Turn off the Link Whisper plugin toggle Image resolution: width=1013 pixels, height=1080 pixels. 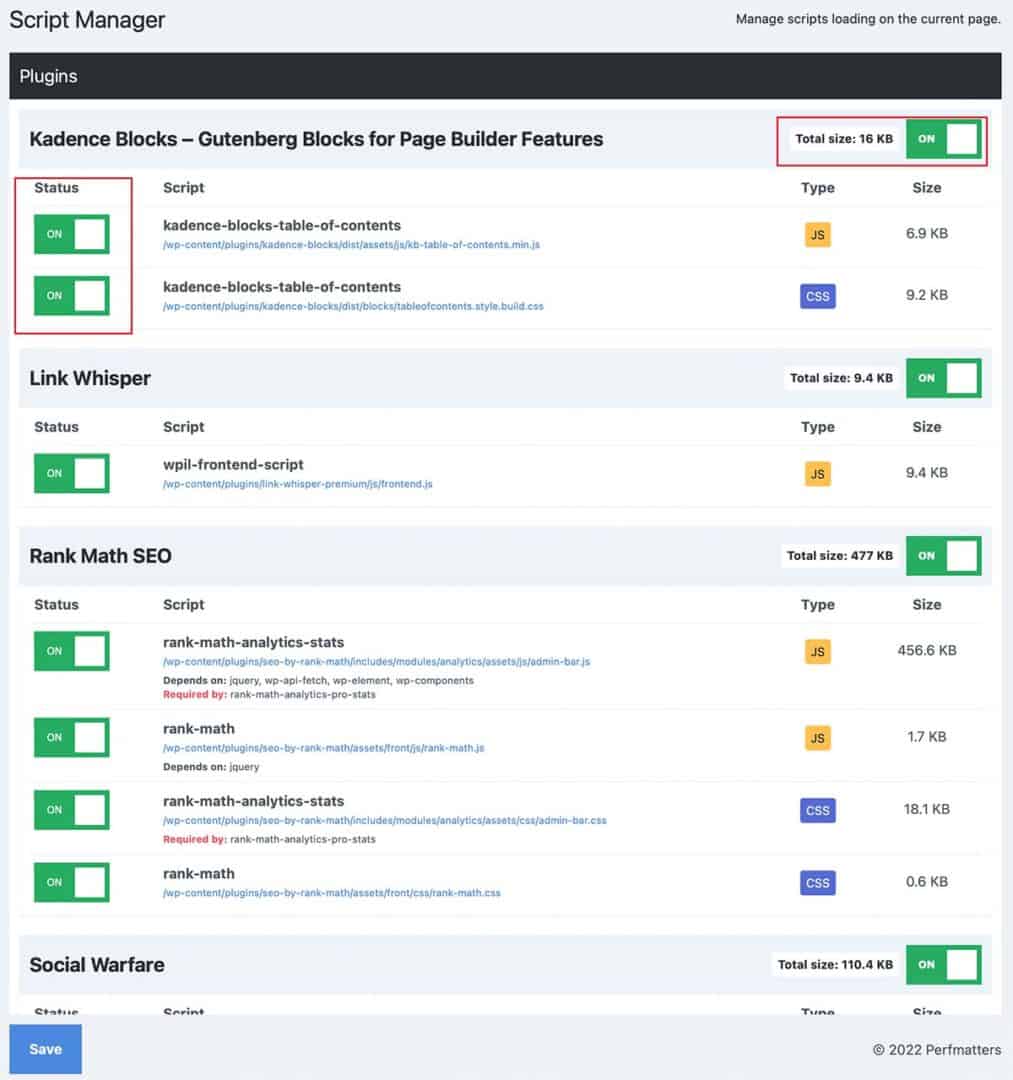[943, 378]
